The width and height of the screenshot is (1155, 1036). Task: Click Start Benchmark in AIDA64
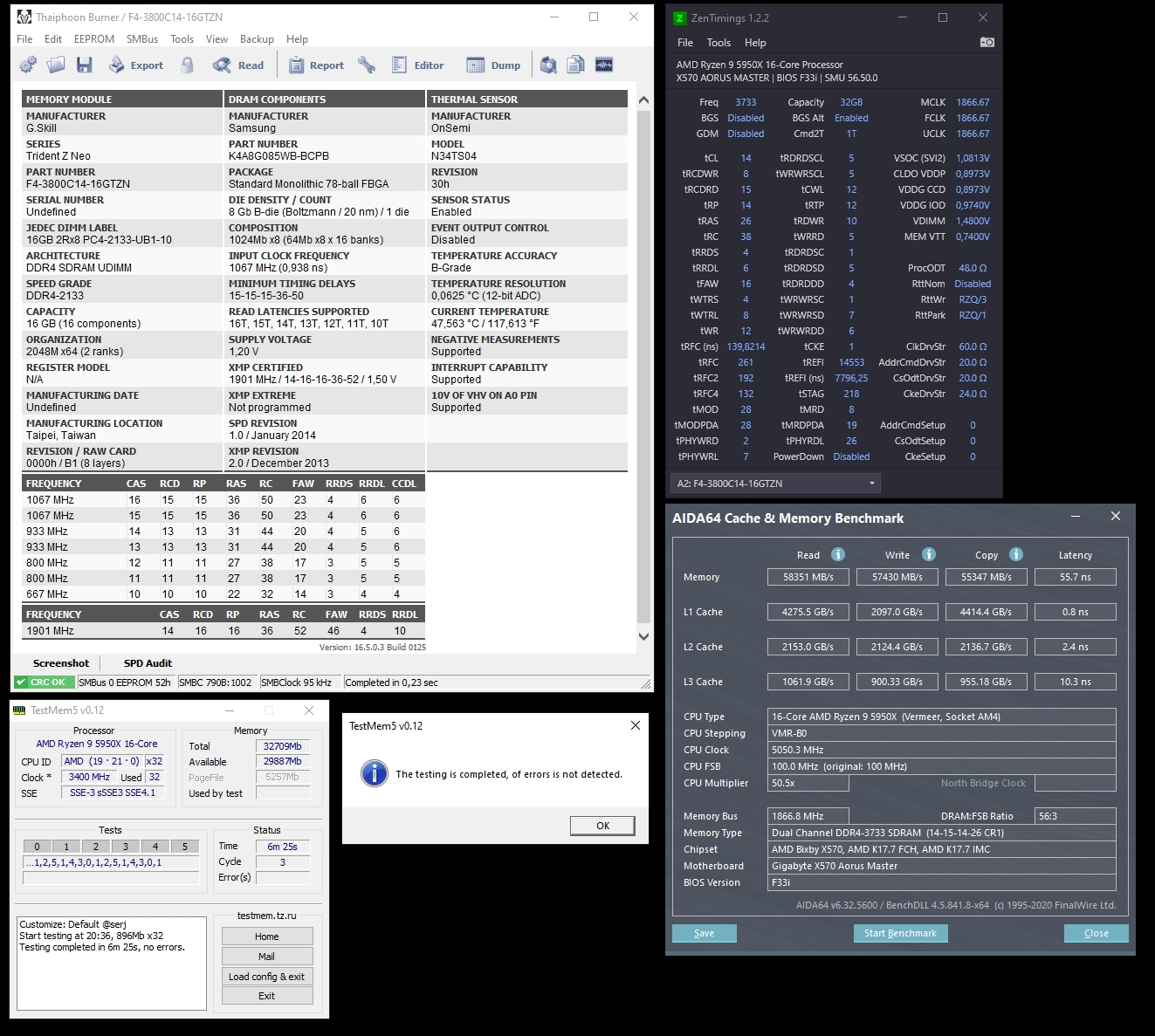point(900,933)
